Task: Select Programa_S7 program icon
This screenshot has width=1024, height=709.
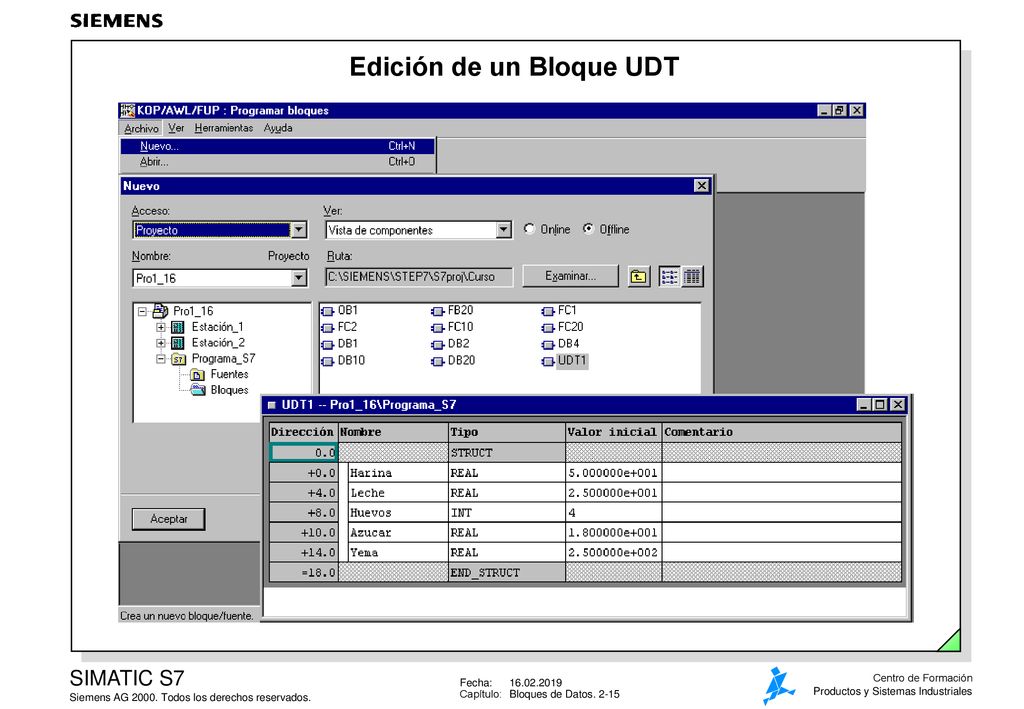Action: [178, 359]
